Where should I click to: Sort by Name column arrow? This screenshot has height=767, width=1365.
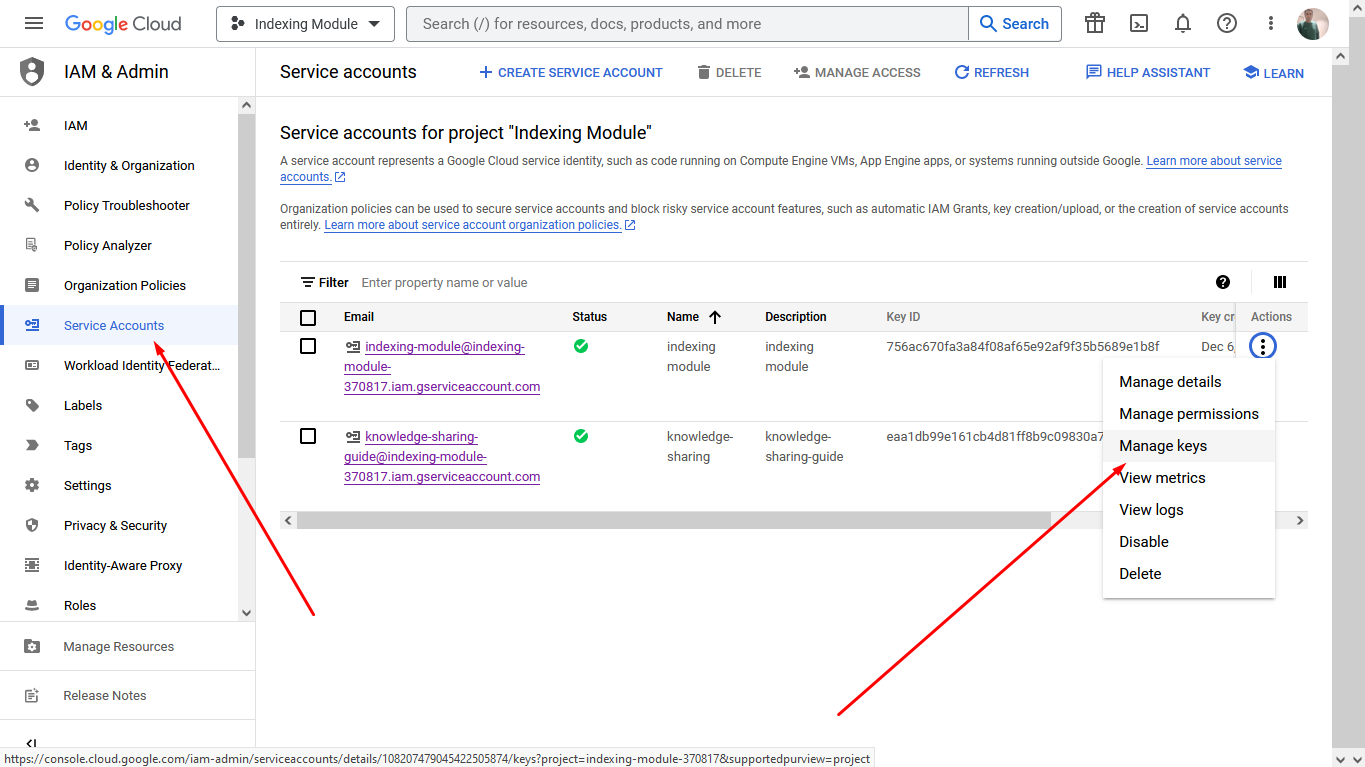coord(715,317)
